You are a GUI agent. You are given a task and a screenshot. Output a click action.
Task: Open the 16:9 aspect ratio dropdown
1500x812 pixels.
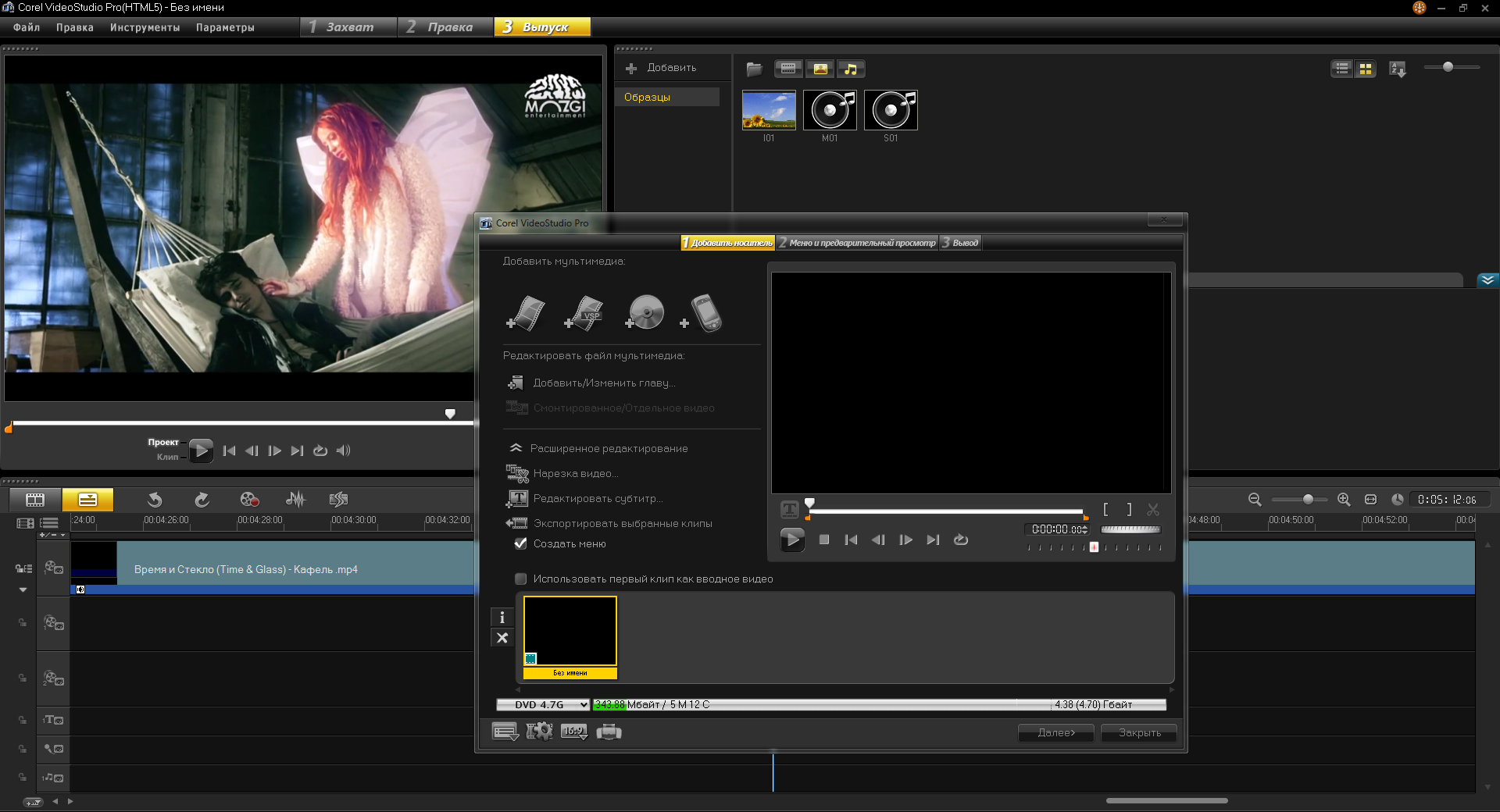pyautogui.click(x=574, y=732)
